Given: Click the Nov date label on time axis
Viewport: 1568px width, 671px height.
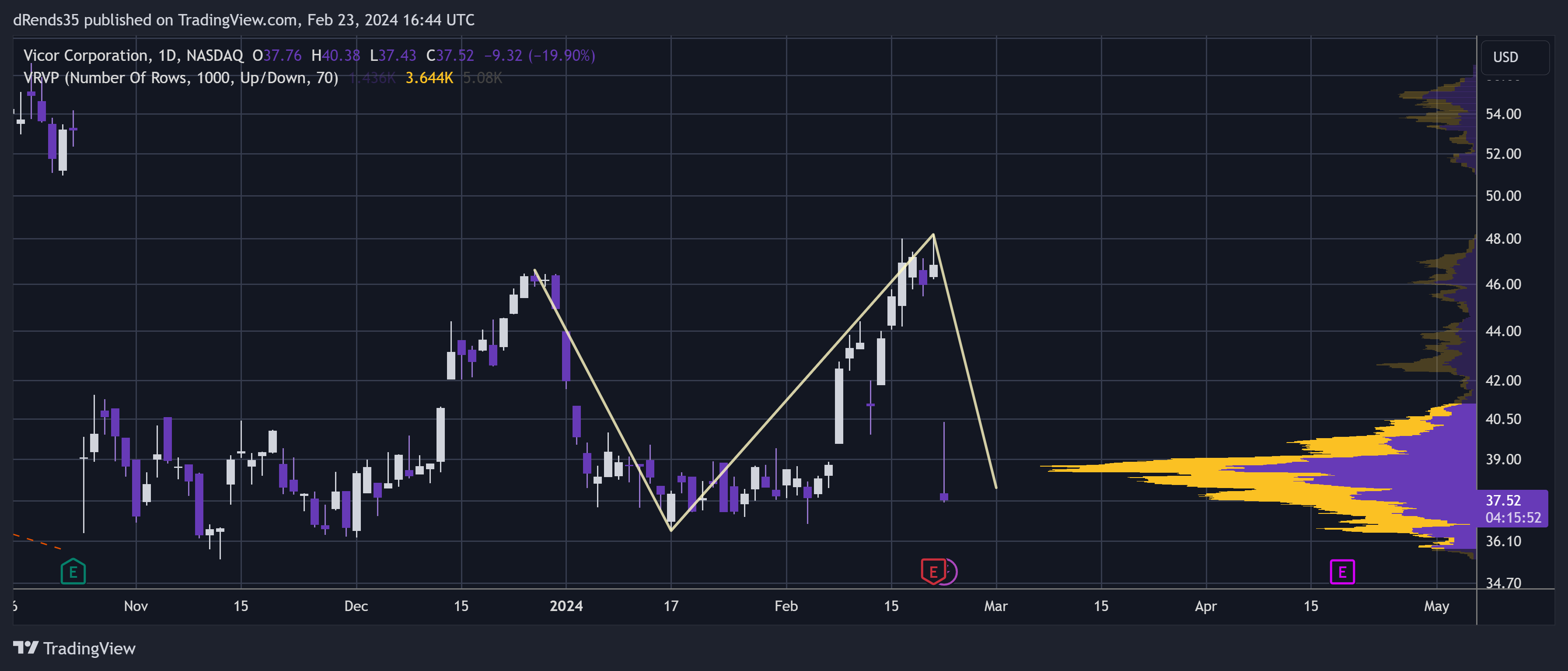Looking at the screenshot, I should 136,606.
